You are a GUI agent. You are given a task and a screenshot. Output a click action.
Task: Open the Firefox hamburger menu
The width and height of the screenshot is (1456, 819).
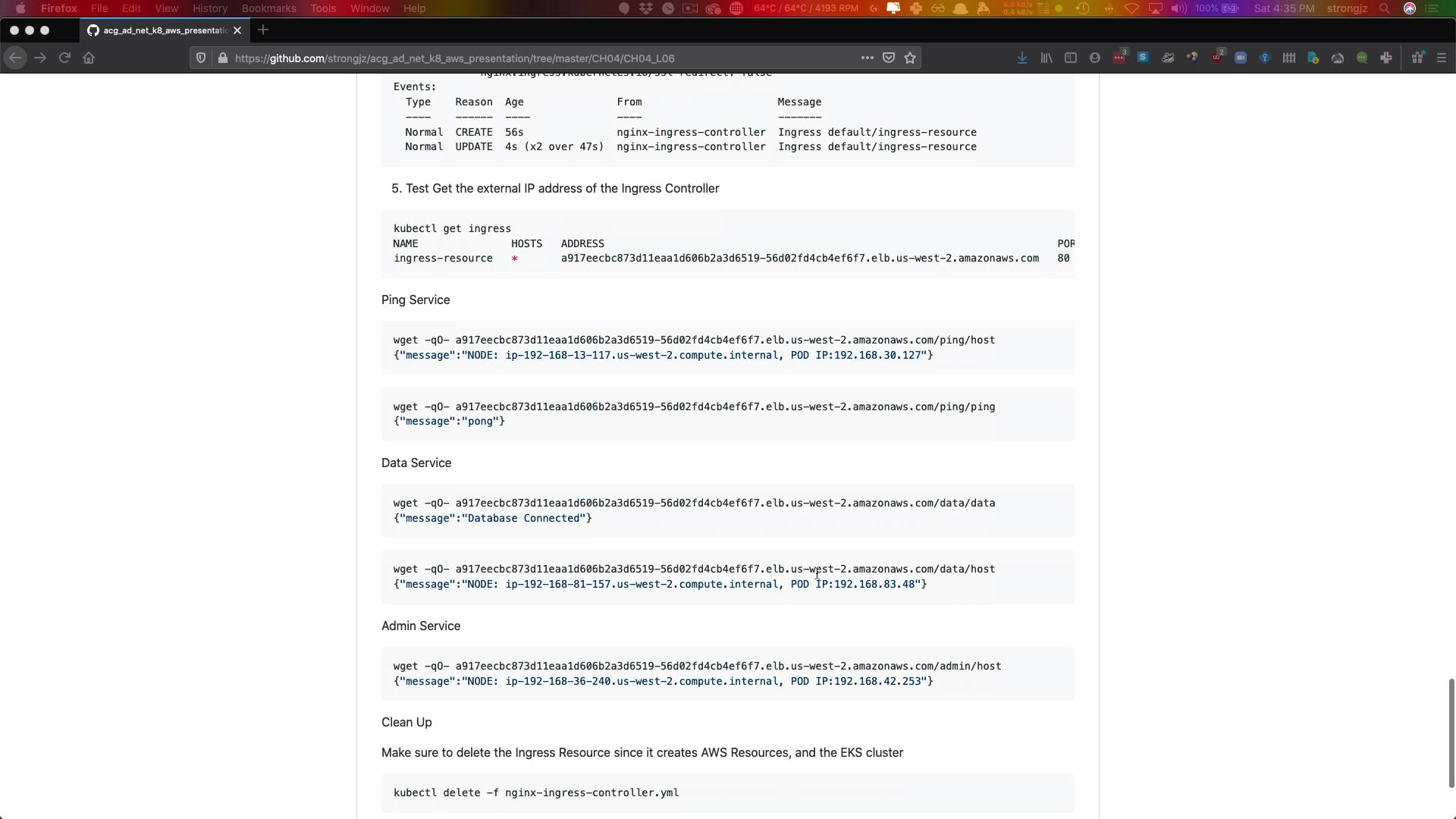(1442, 58)
